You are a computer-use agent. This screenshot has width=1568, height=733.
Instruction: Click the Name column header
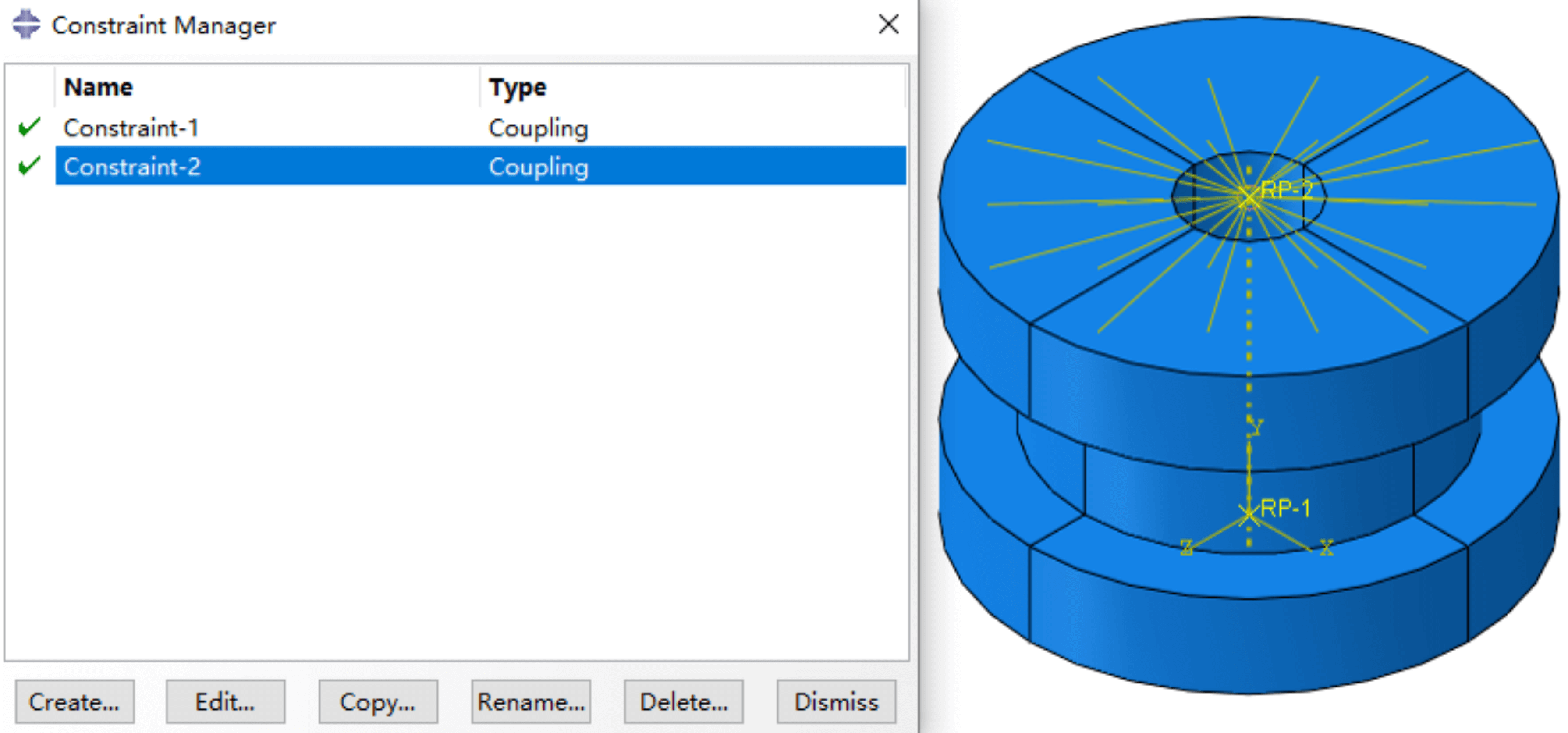pos(99,87)
